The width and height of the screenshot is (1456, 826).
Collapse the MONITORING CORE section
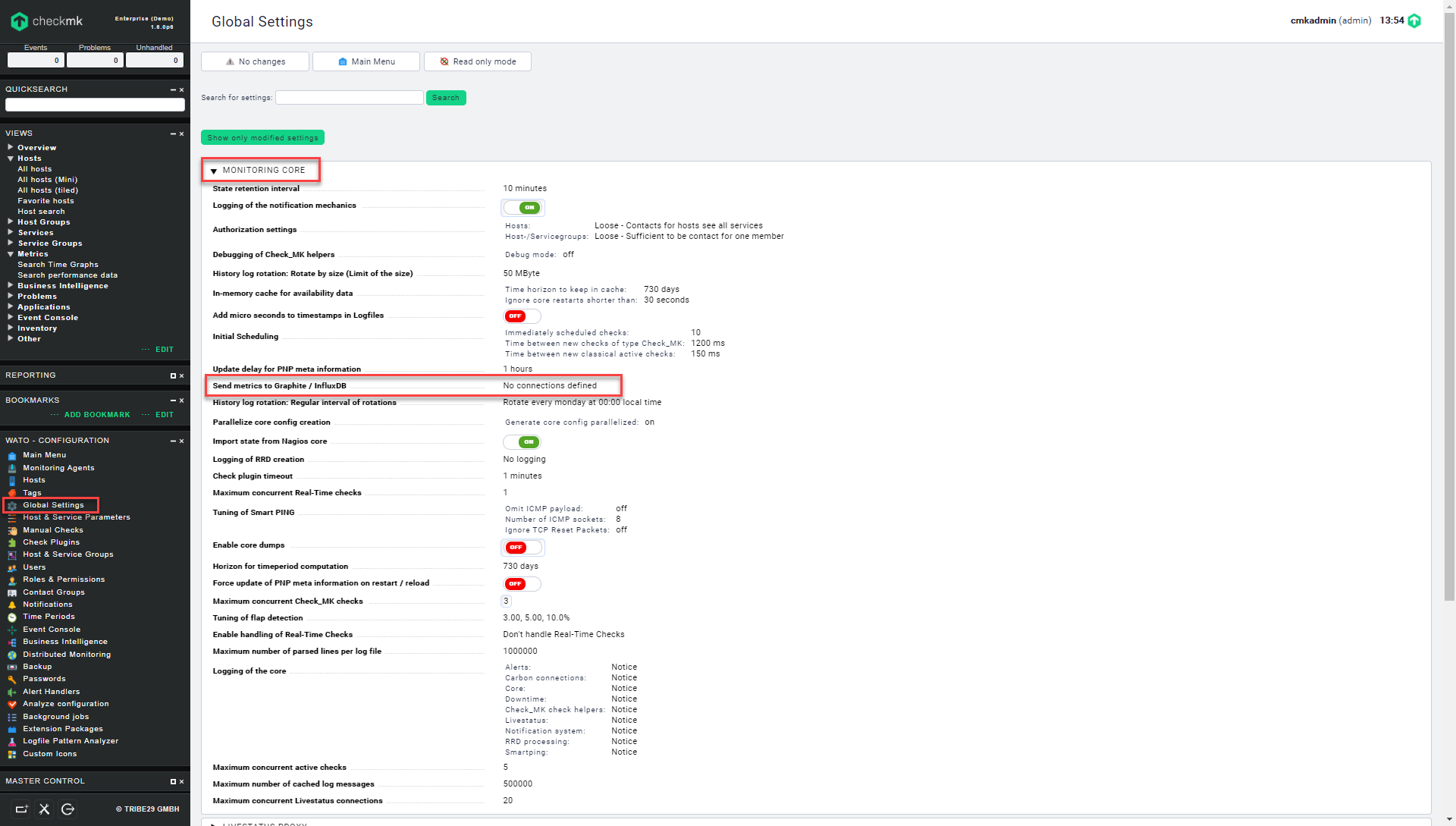point(214,171)
